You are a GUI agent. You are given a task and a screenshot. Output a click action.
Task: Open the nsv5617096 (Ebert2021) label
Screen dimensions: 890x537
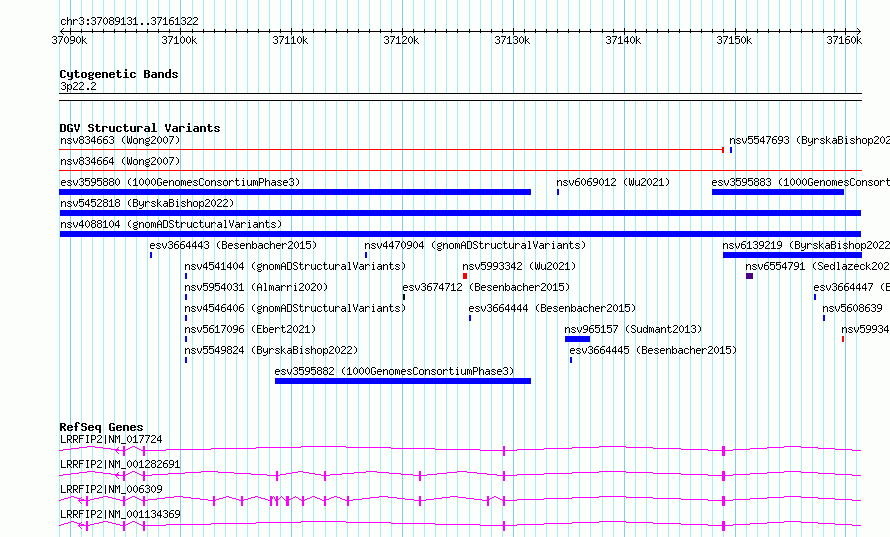(x=250, y=329)
